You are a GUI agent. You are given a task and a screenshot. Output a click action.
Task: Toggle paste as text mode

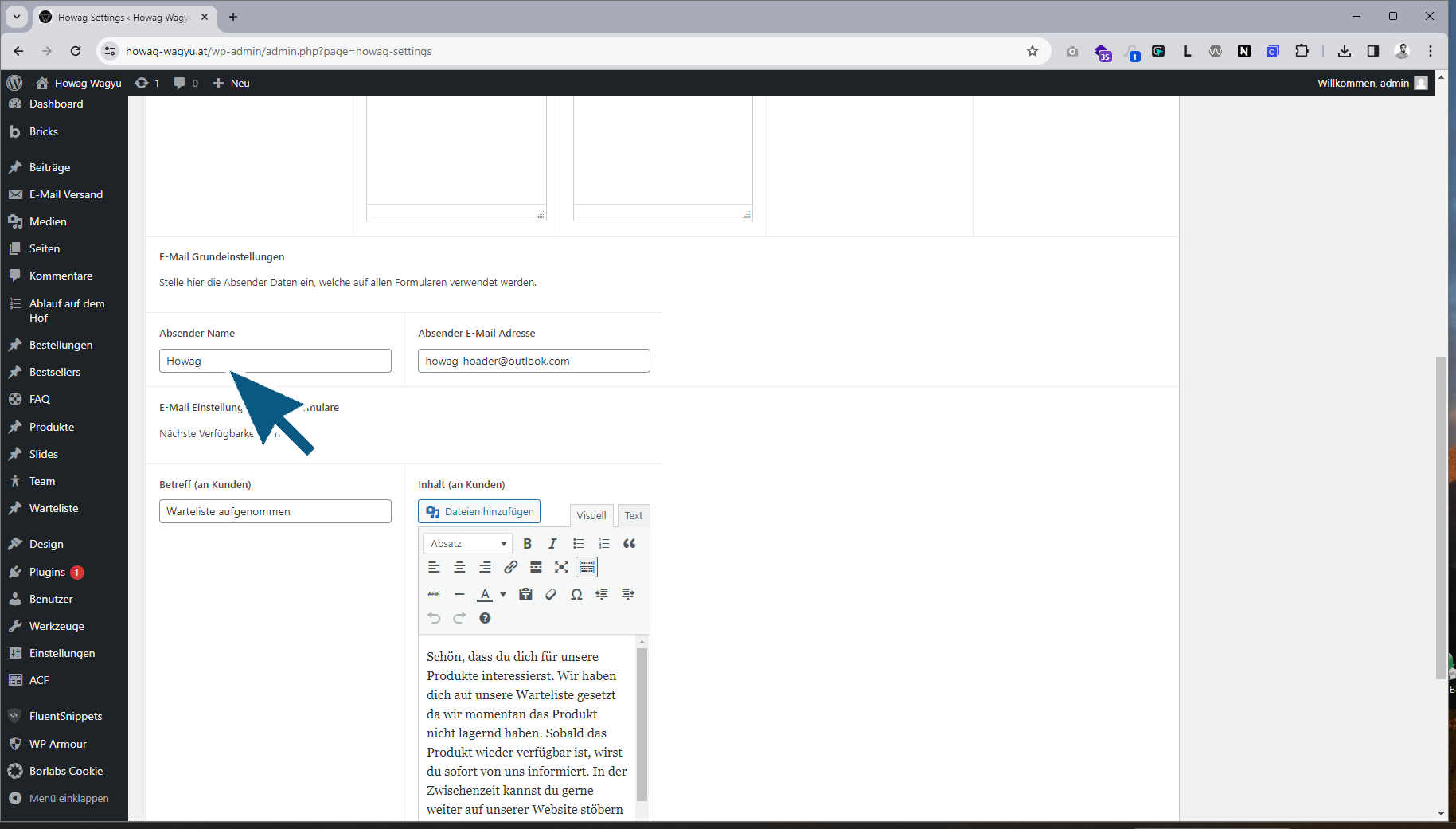(x=525, y=595)
